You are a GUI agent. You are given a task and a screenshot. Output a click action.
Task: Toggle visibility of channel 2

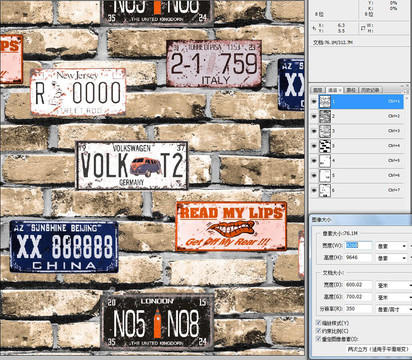click(x=314, y=116)
